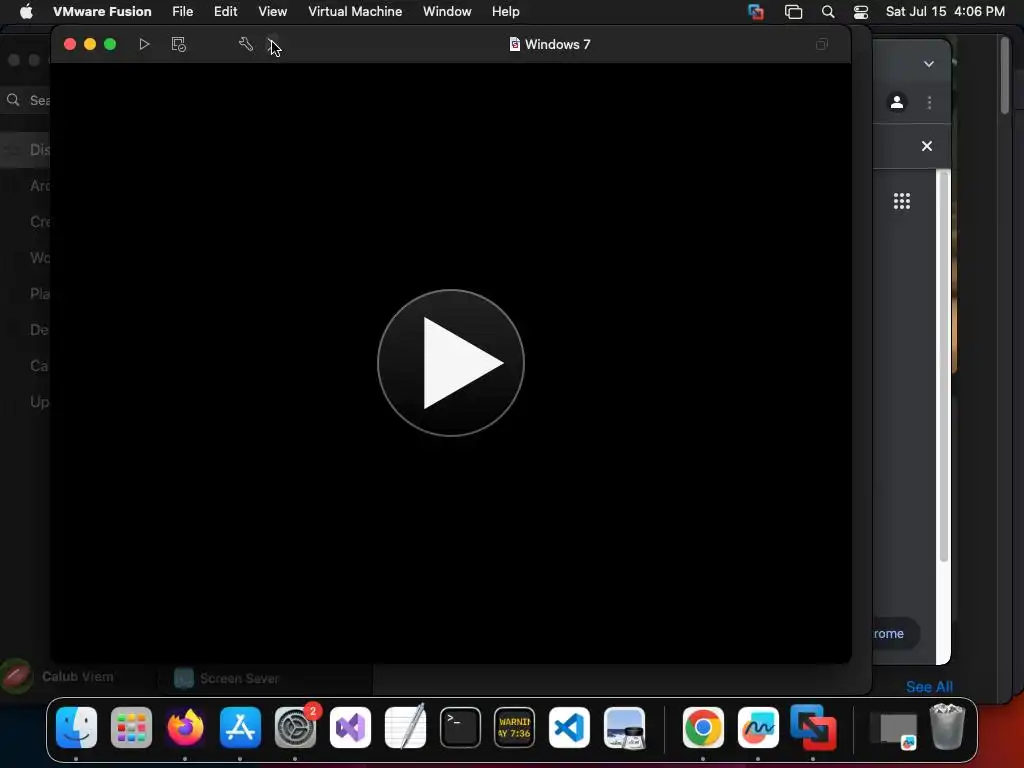Click the small play icon in VMware toolbar
This screenshot has height=768, width=1024.
[x=144, y=44]
